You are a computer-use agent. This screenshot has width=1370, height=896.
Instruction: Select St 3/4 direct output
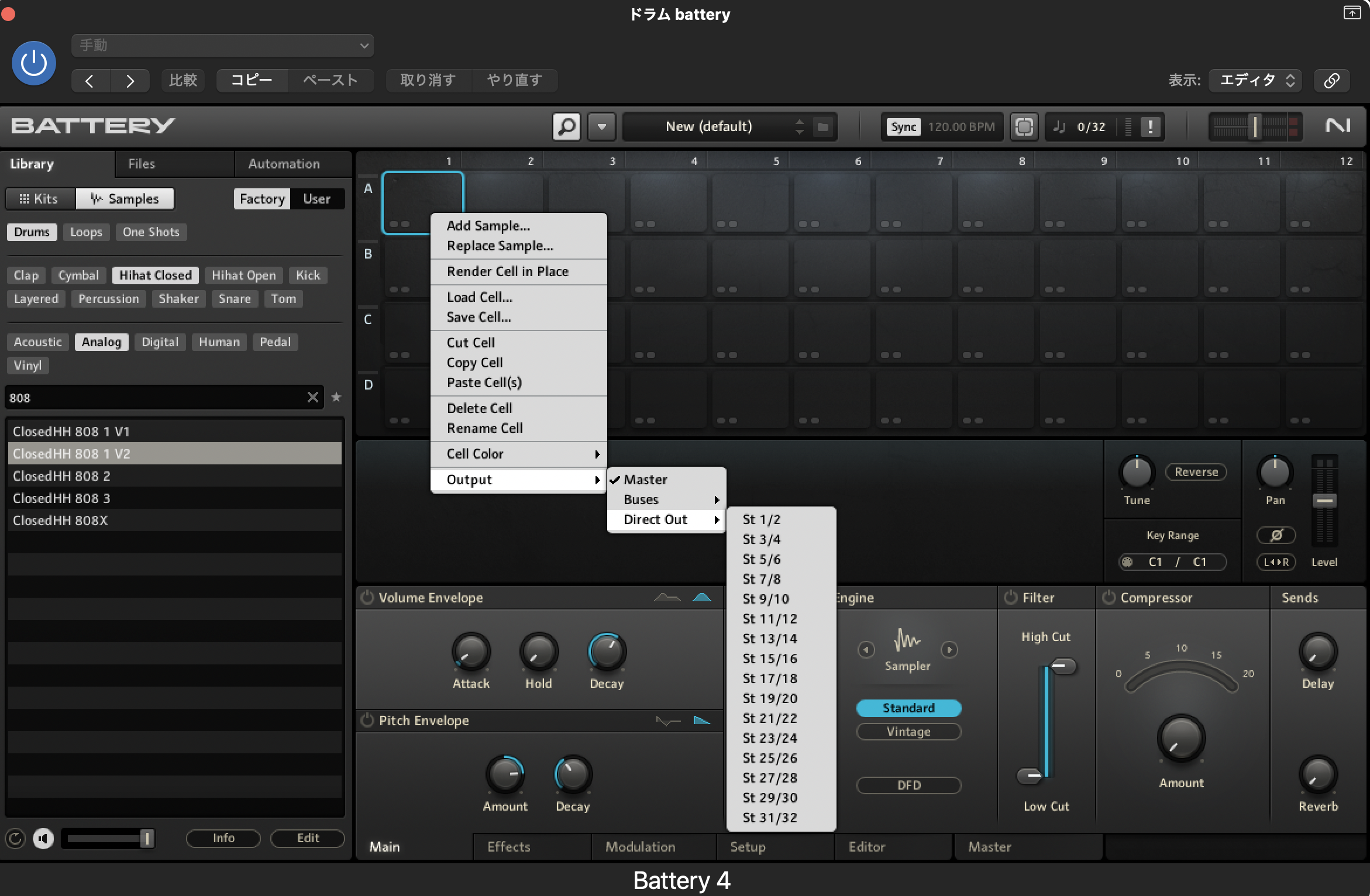[781, 539]
